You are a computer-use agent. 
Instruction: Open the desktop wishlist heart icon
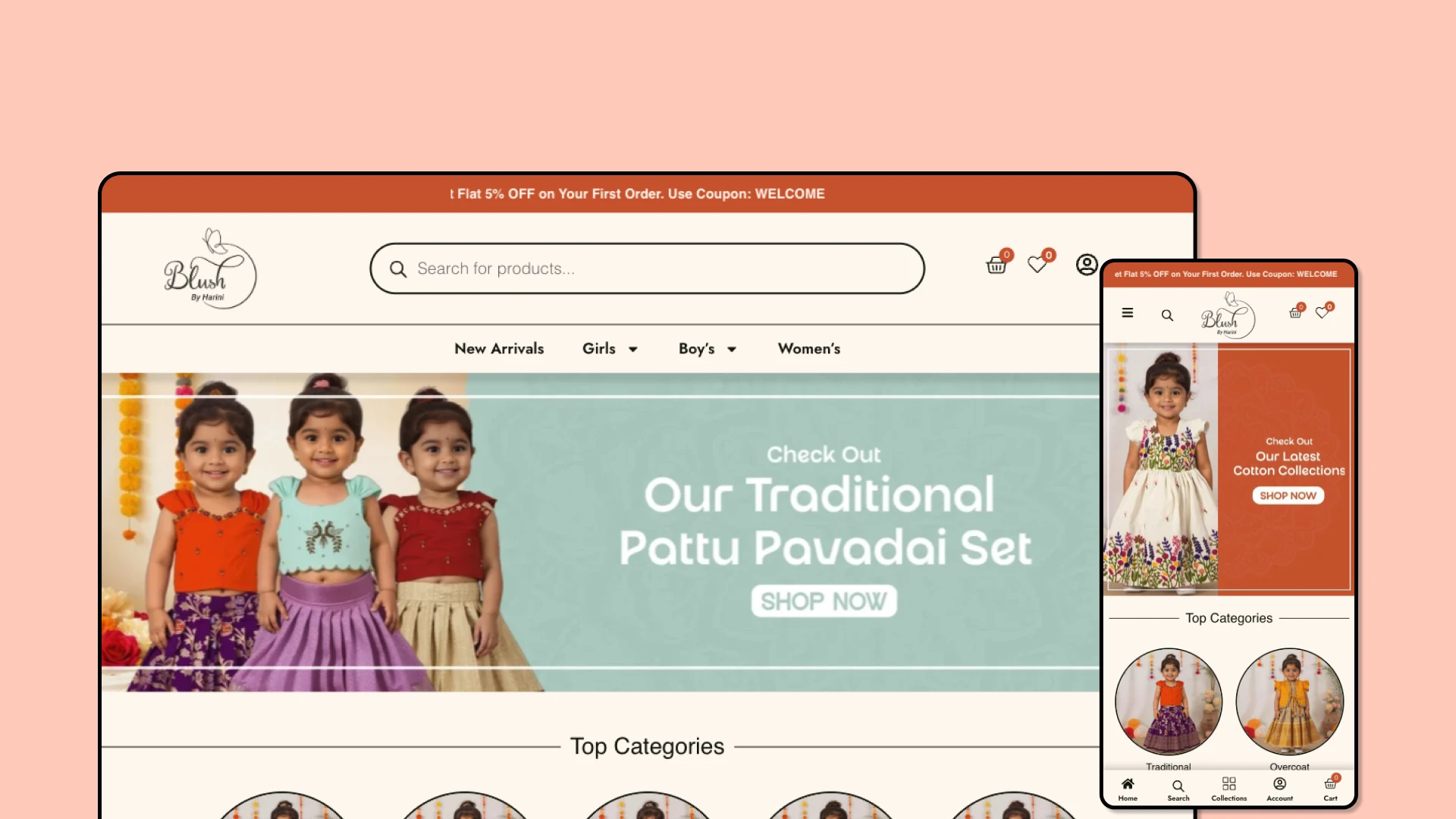coord(1037,264)
